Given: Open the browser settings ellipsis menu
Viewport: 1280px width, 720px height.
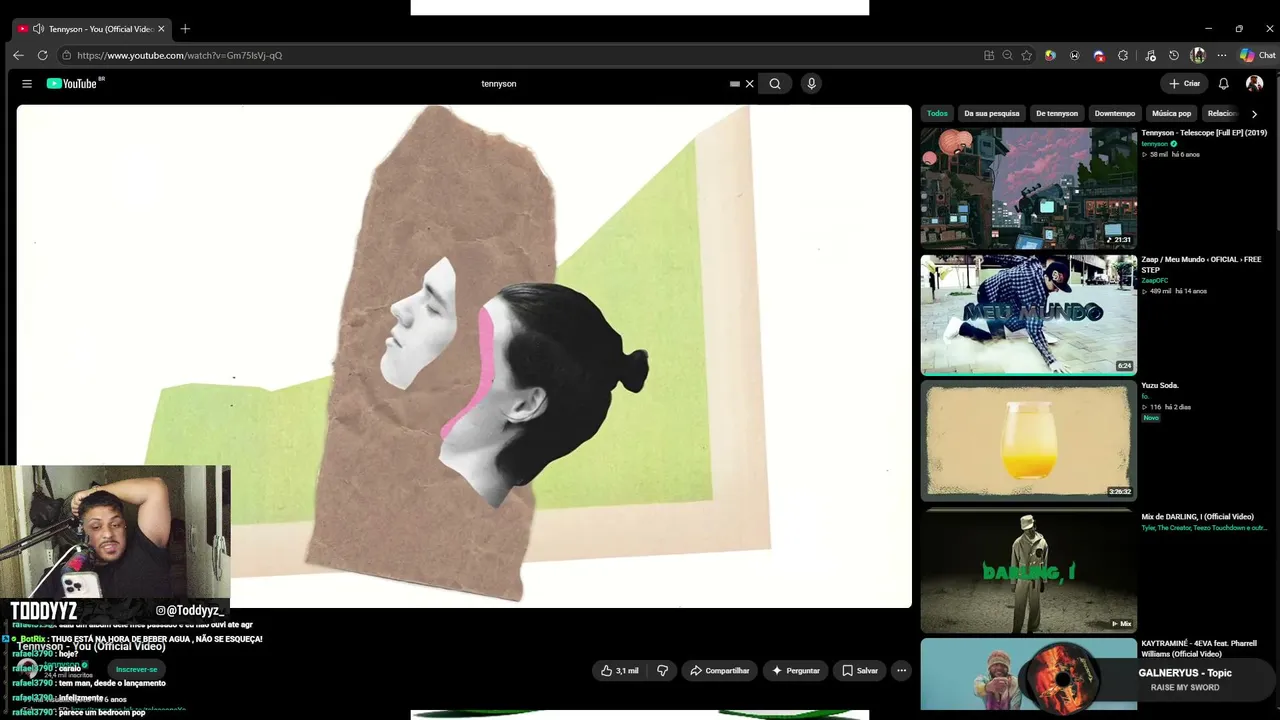Looking at the screenshot, I should click(1221, 55).
